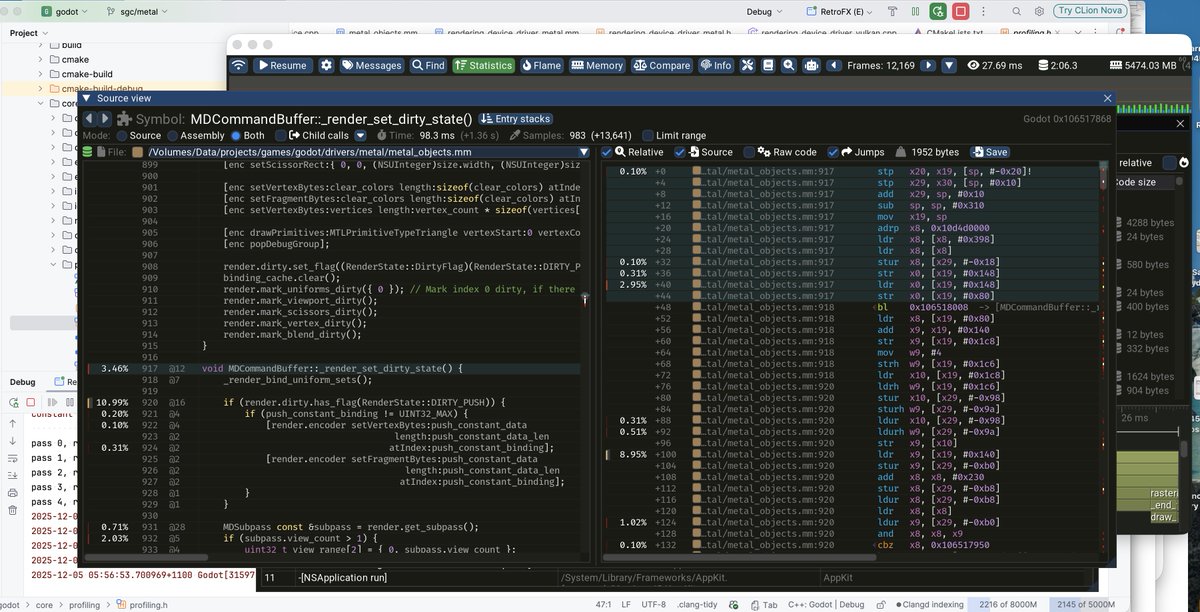Navigate forward in Source view history

(104, 118)
